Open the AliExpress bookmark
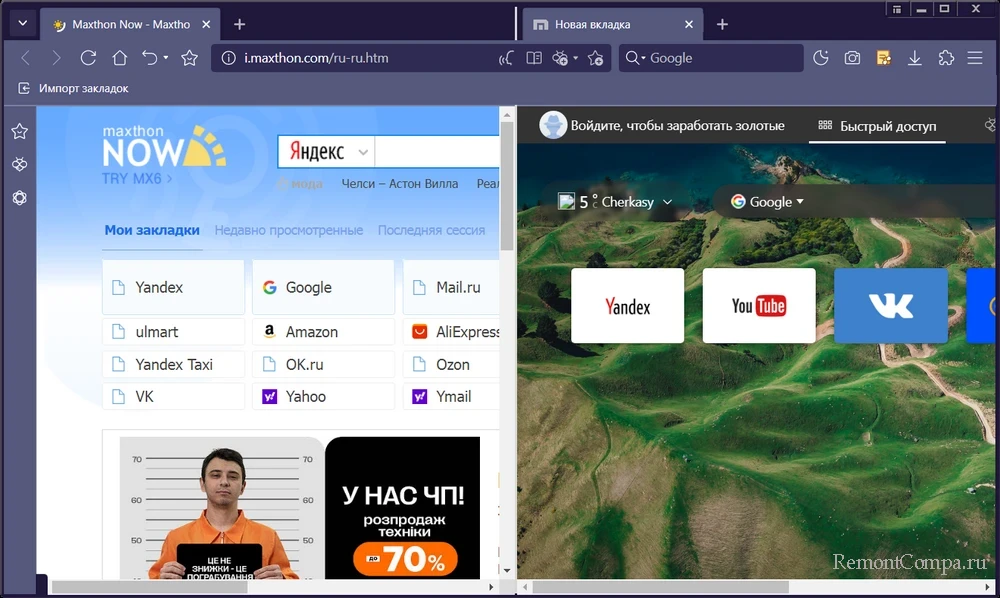 point(452,332)
